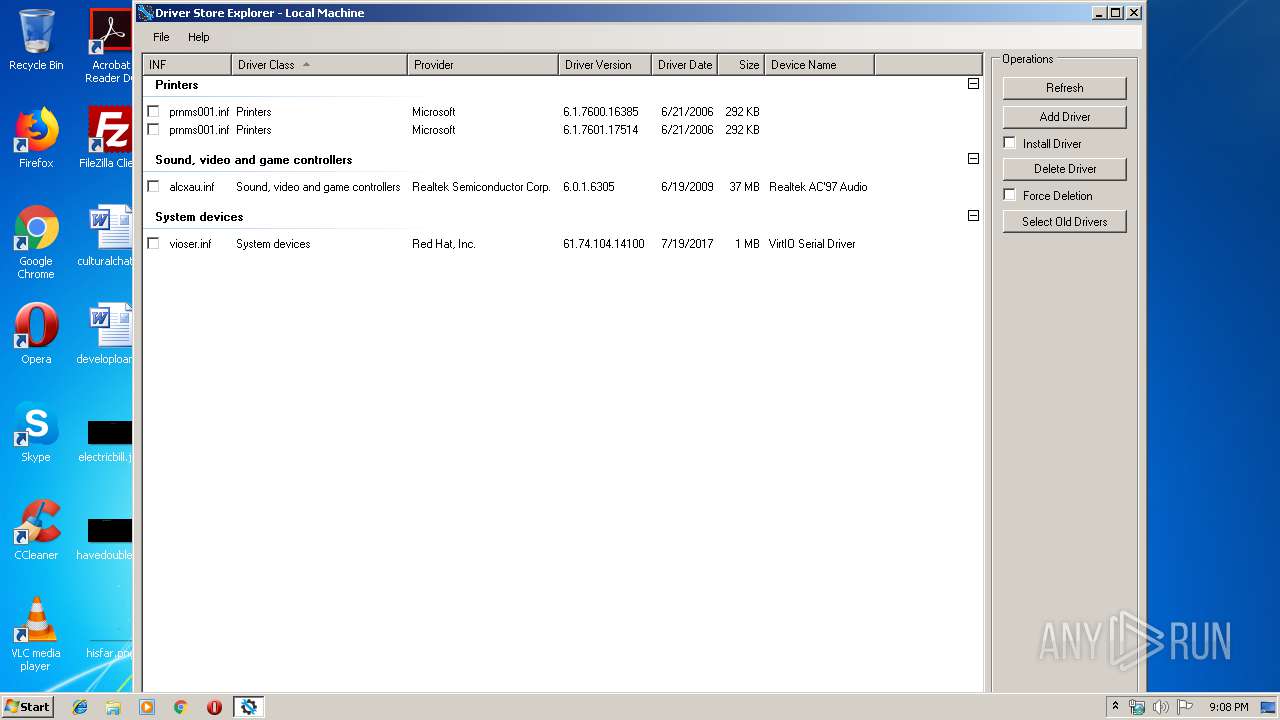Sort by the Device Name column header
The height and width of the screenshot is (720, 1280).
coord(820,64)
